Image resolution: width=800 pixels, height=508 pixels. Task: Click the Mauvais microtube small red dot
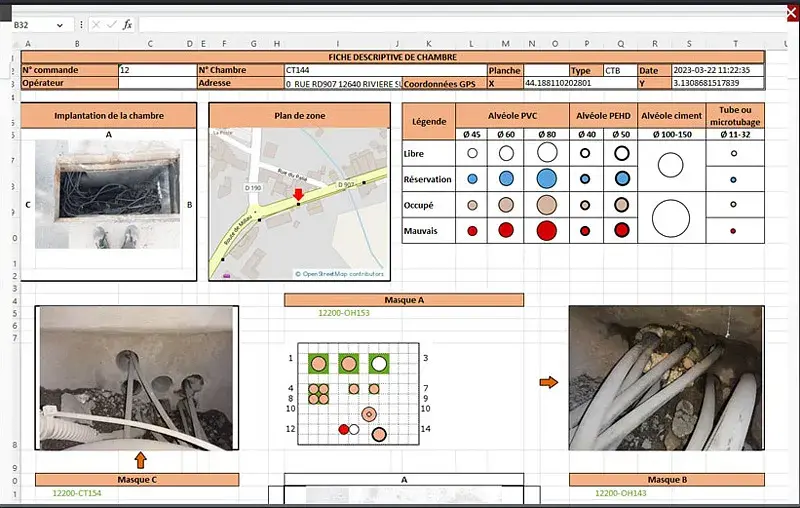tap(733, 231)
